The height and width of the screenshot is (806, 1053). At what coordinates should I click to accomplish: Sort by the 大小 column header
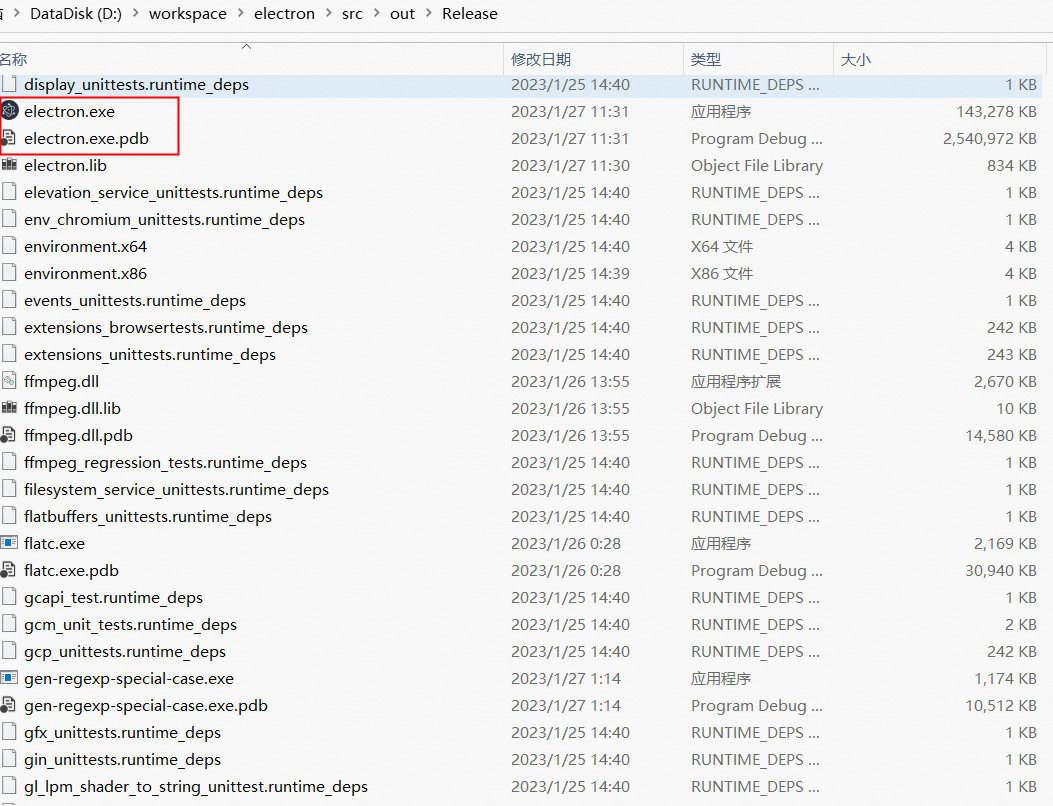click(x=940, y=59)
